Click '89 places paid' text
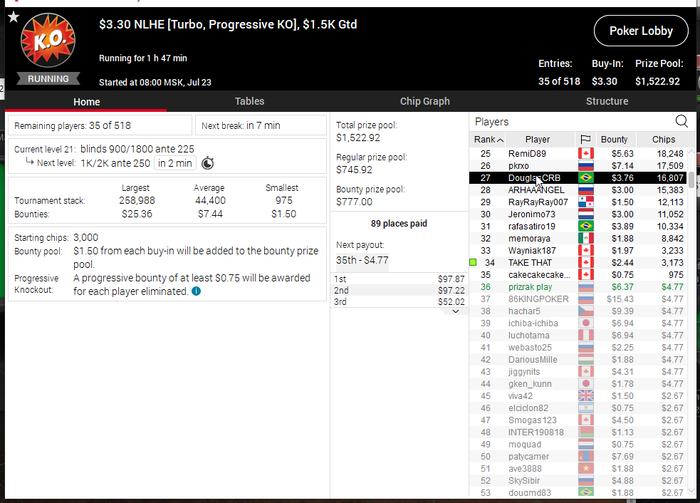 click(399, 224)
